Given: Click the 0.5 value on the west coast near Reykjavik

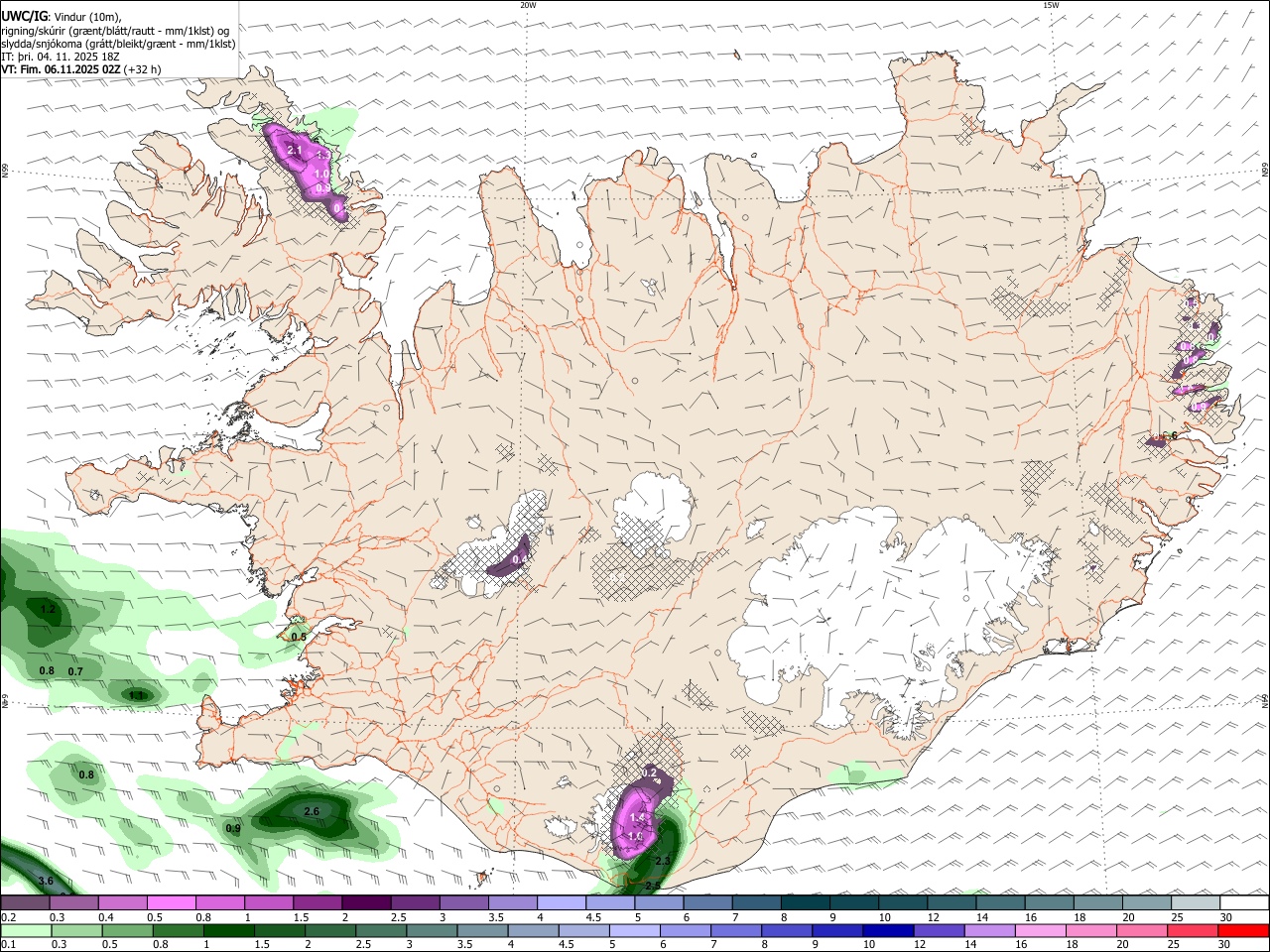Looking at the screenshot, I should tap(299, 636).
